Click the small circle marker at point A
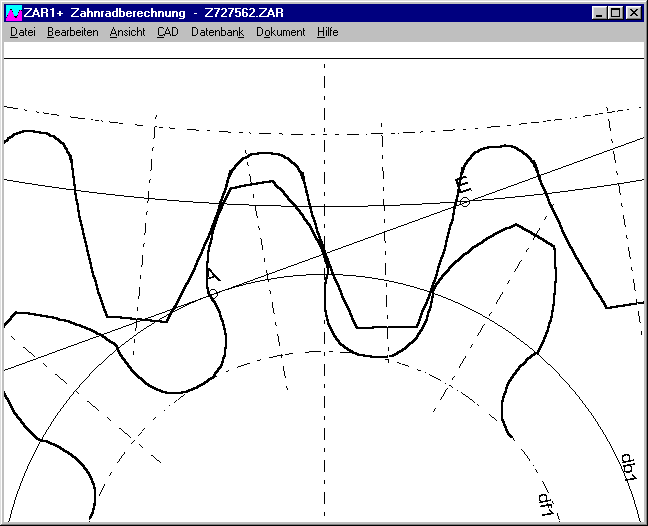 213,294
